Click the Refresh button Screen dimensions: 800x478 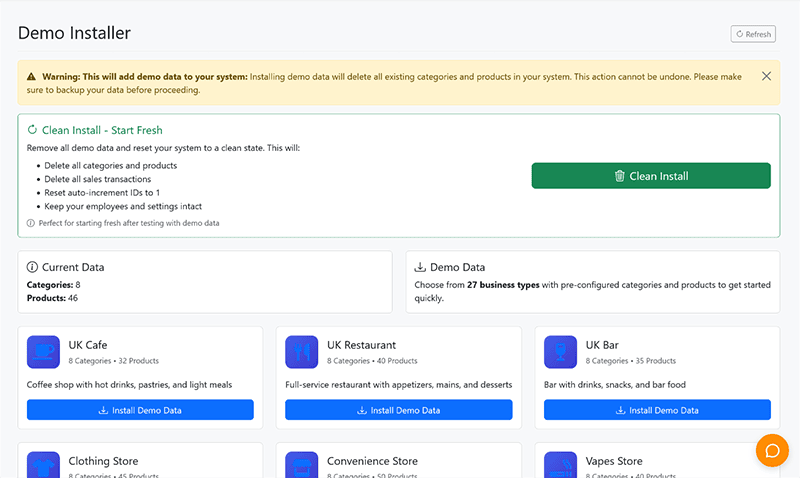(x=753, y=34)
